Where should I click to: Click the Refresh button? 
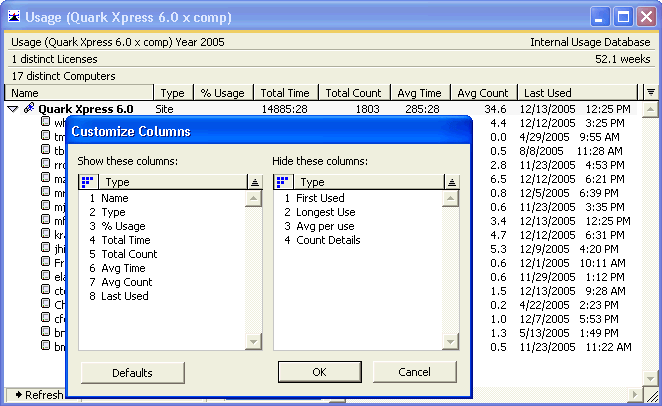pos(38,395)
